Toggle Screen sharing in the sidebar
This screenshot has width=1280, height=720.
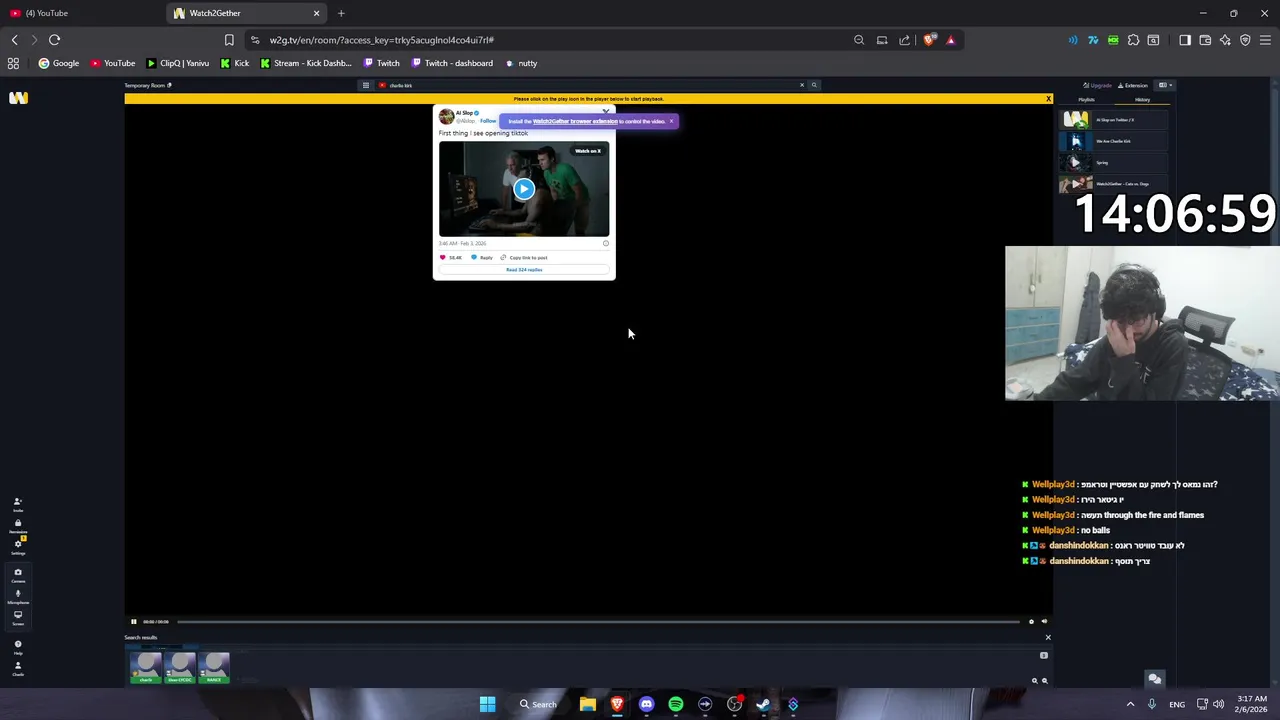coord(17,617)
